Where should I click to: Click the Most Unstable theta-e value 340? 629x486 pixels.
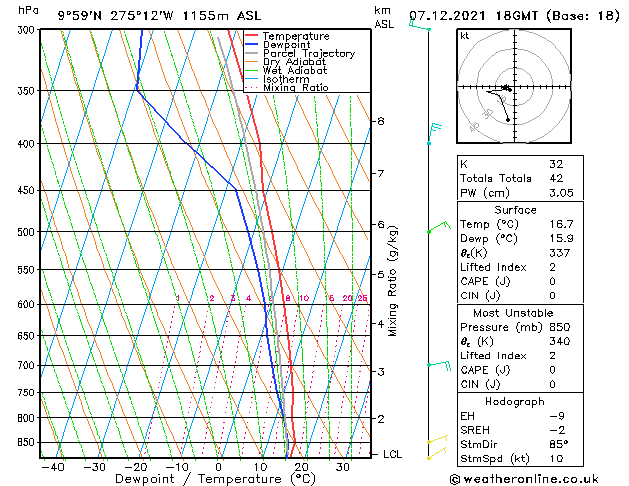coord(560,341)
